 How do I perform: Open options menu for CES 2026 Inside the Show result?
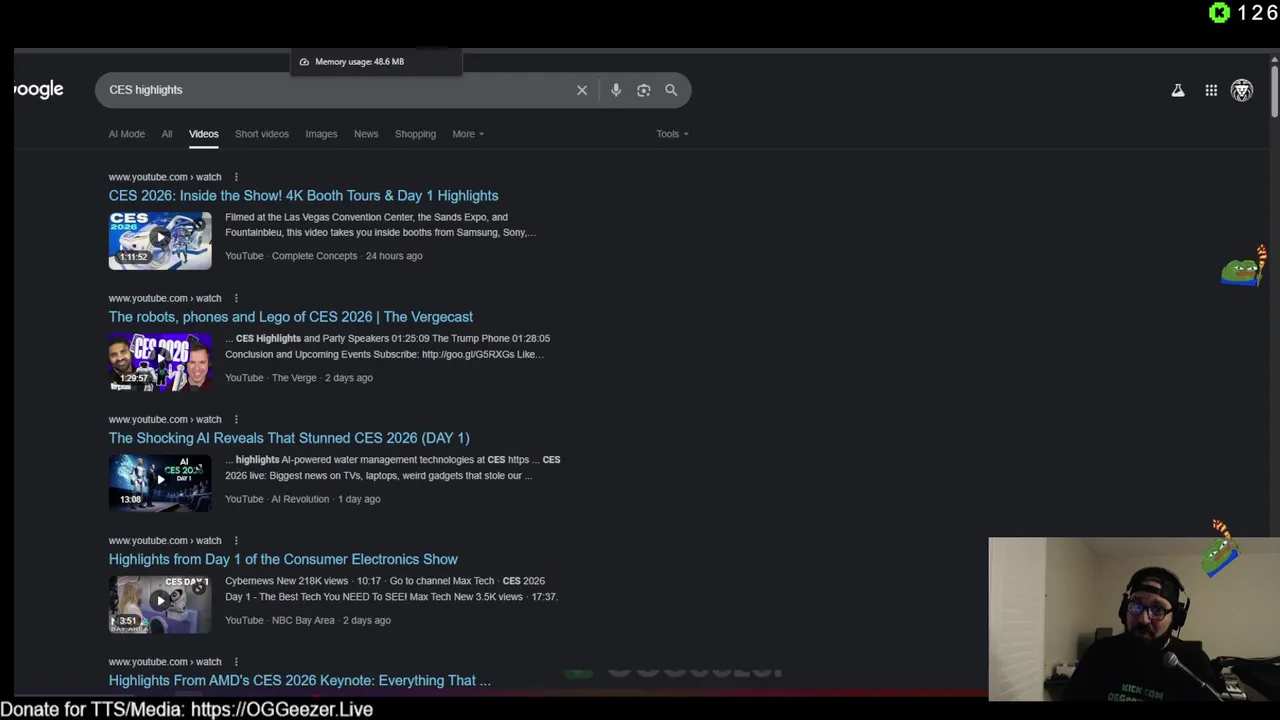[236, 177]
